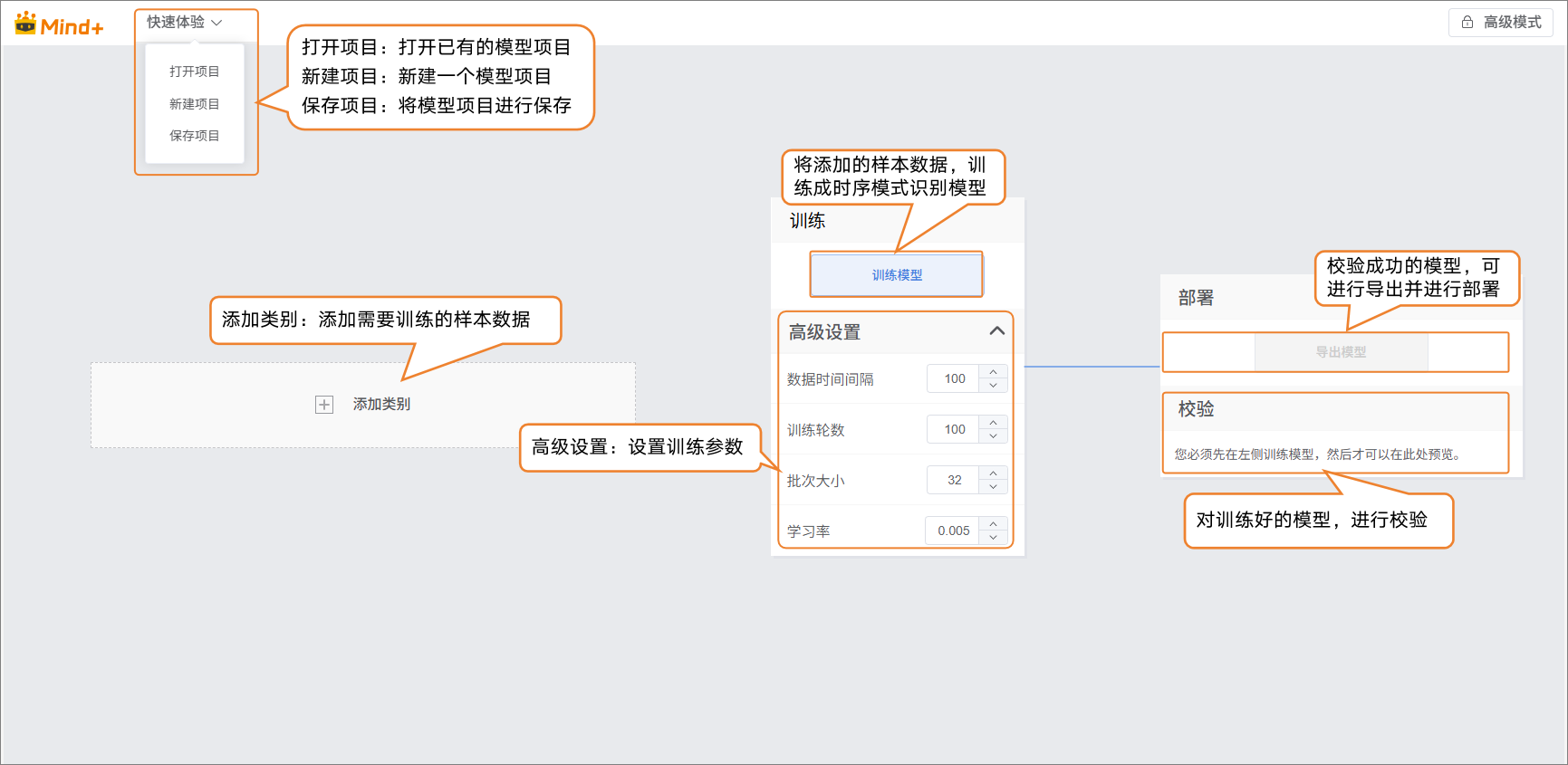The height and width of the screenshot is (765, 1568).
Task: Click the 学习率 value field
Action: tap(953, 531)
